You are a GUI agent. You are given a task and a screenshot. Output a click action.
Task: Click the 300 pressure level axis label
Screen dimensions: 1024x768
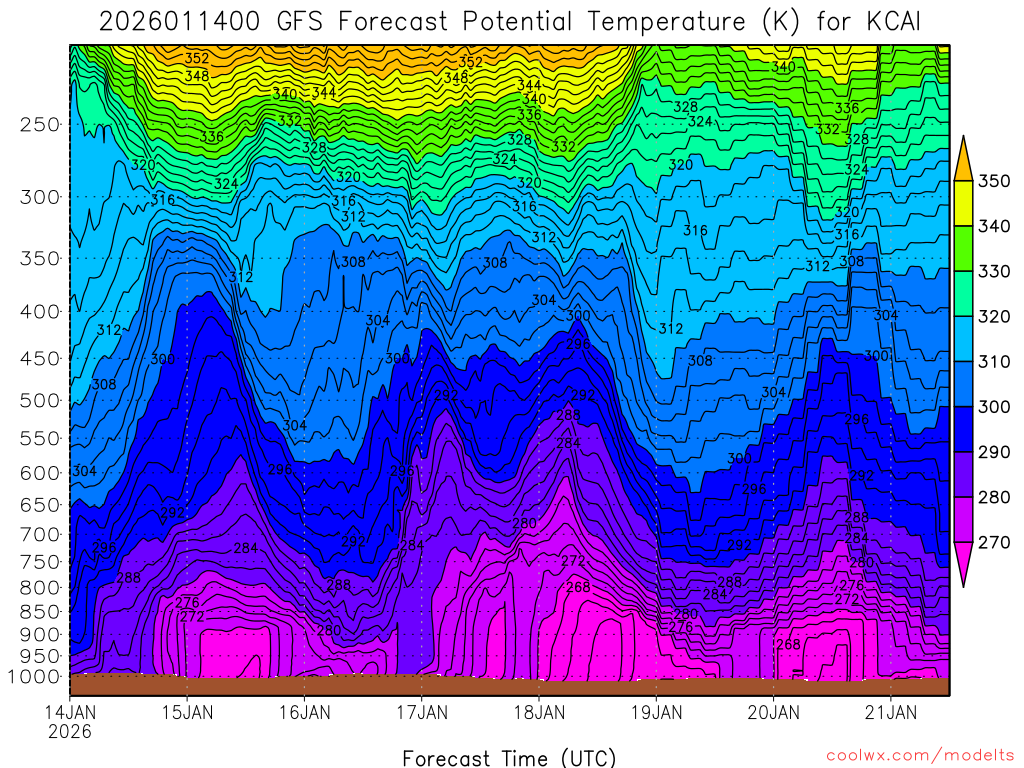coord(40,197)
